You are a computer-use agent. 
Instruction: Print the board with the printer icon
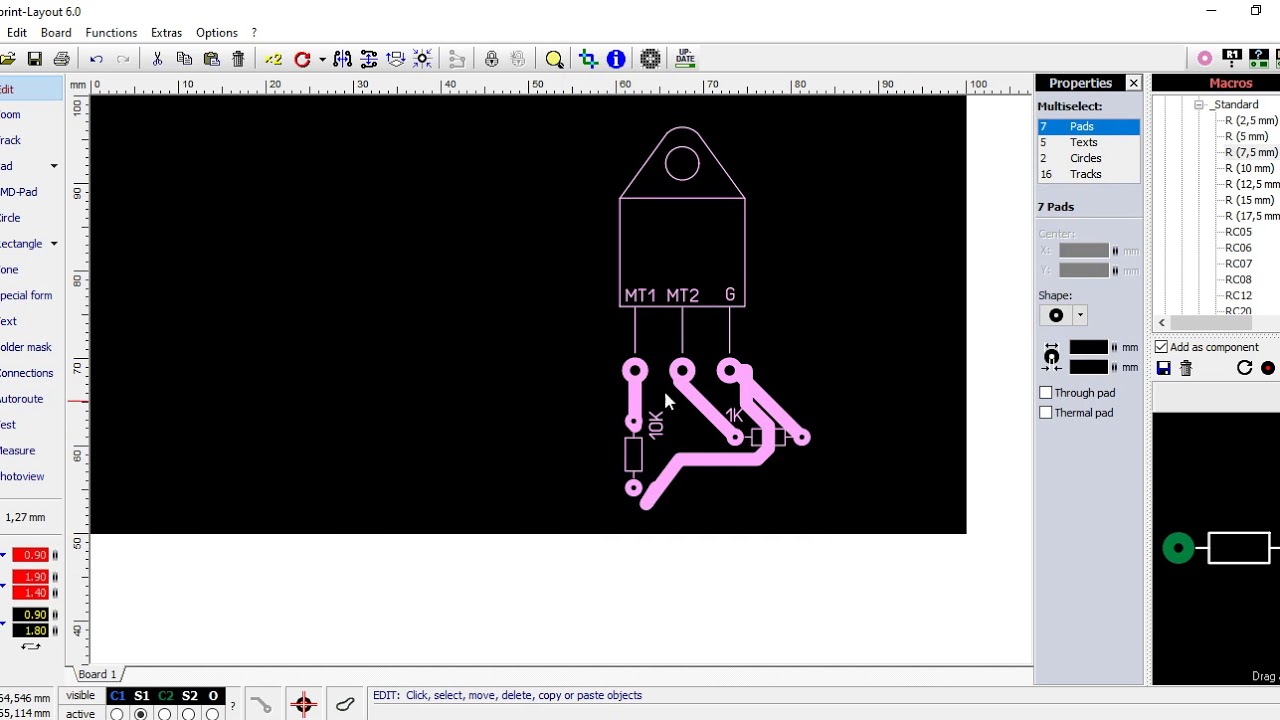(62, 59)
